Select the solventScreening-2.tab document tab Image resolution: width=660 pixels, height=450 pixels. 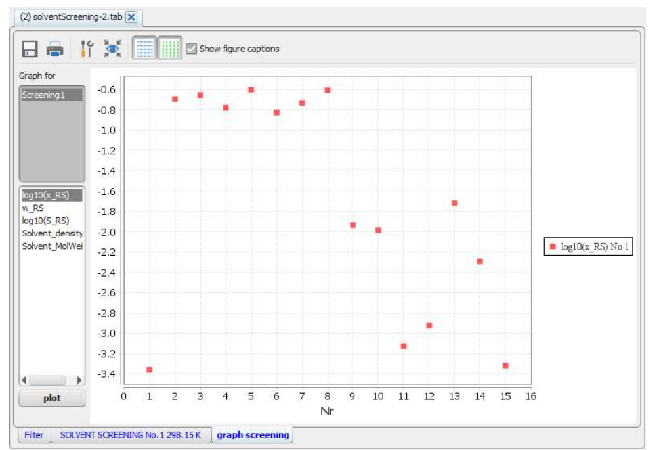pos(70,18)
